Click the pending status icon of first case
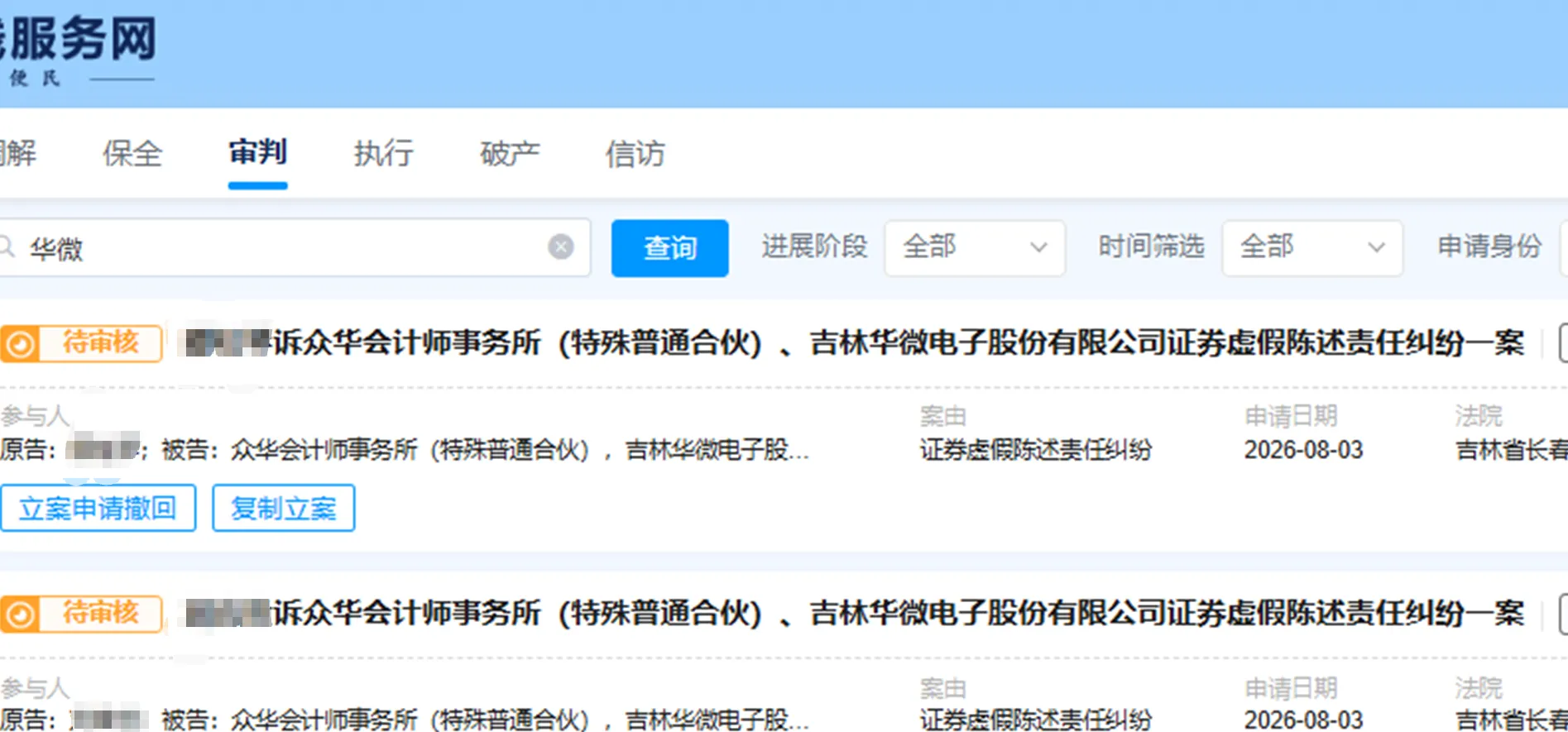This screenshot has width=1568, height=732. (x=20, y=343)
